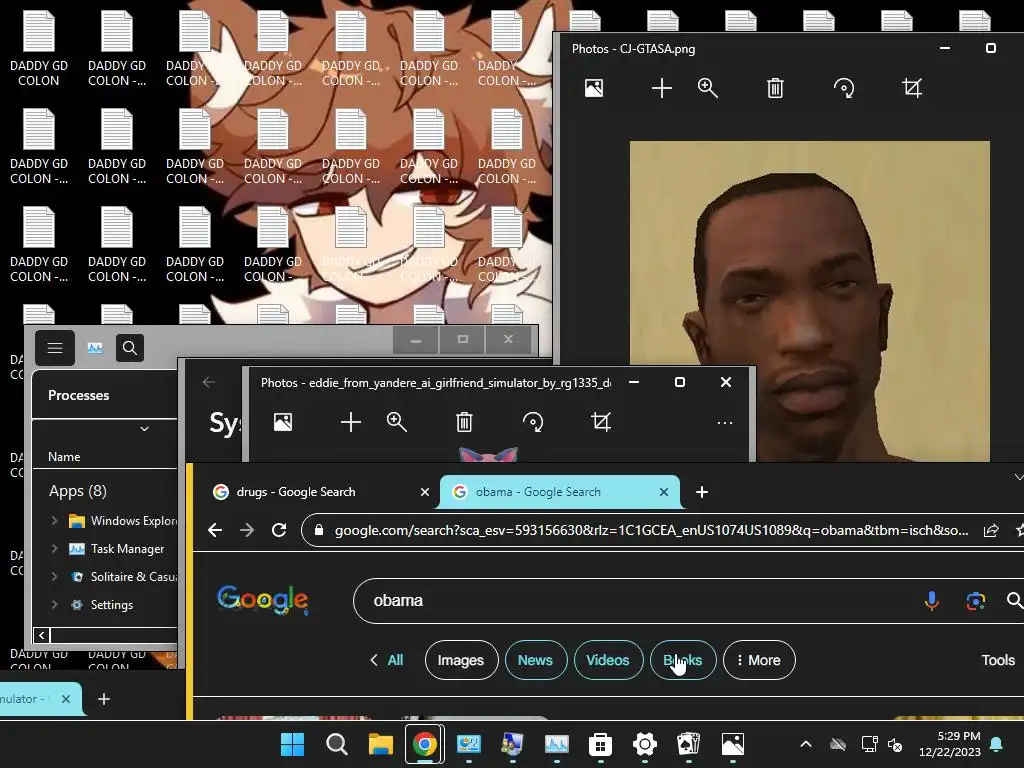The width and height of the screenshot is (1024, 768).
Task: Open a new Chrome tab
Action: [x=702, y=492]
